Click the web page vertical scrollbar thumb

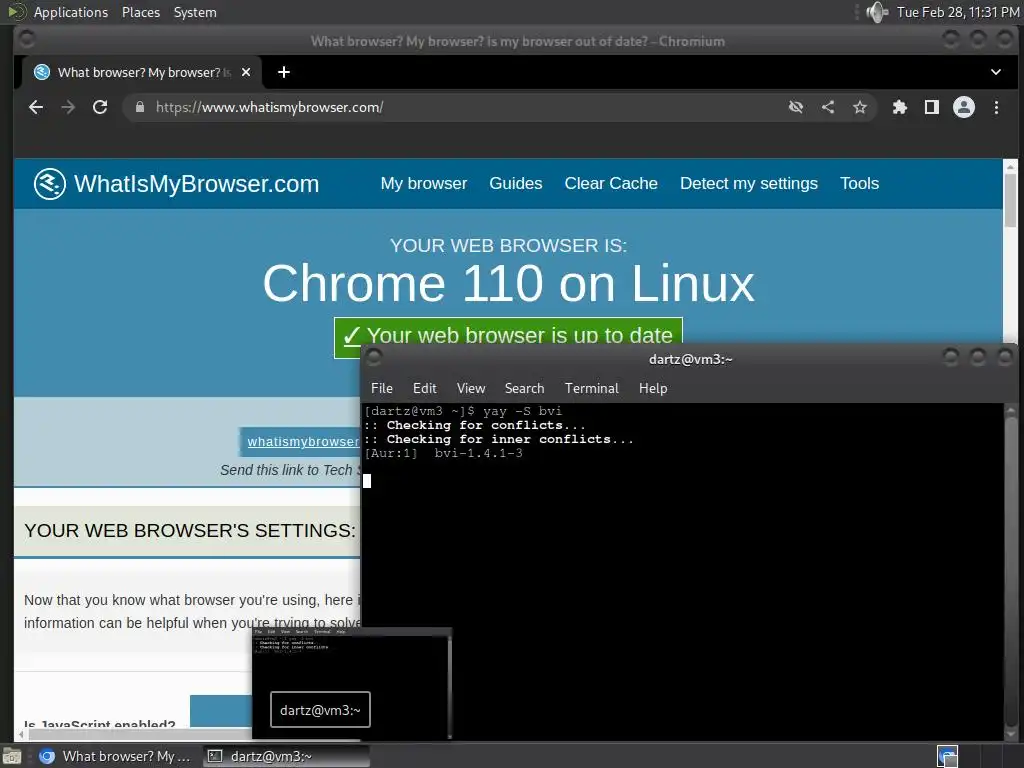tap(1010, 199)
